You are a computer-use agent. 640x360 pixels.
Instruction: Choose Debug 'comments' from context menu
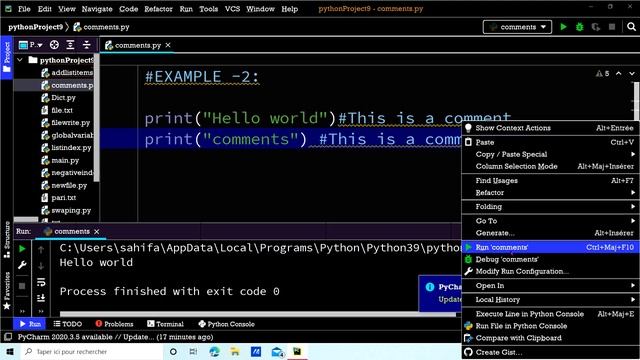click(551, 259)
